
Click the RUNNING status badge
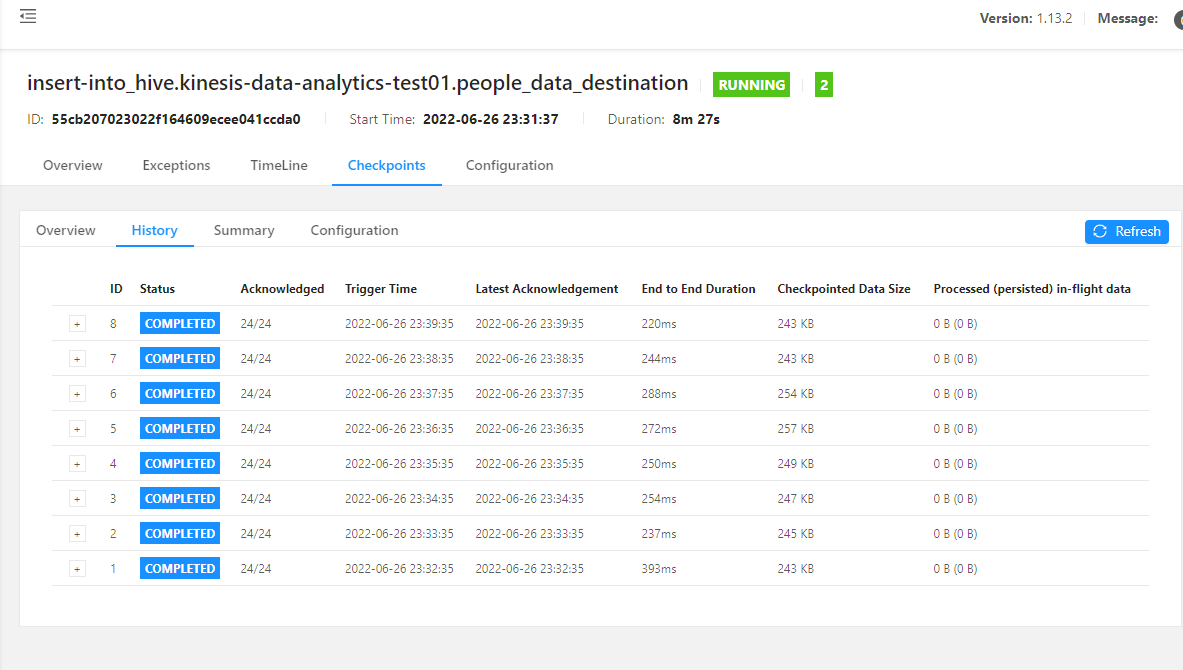(x=751, y=85)
